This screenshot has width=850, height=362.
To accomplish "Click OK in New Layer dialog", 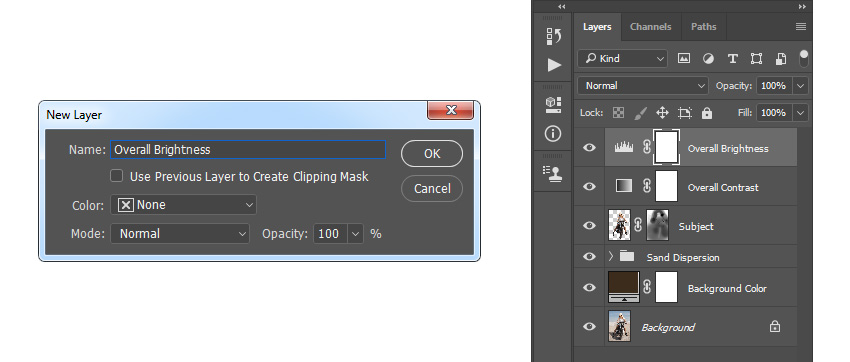I will pos(432,153).
